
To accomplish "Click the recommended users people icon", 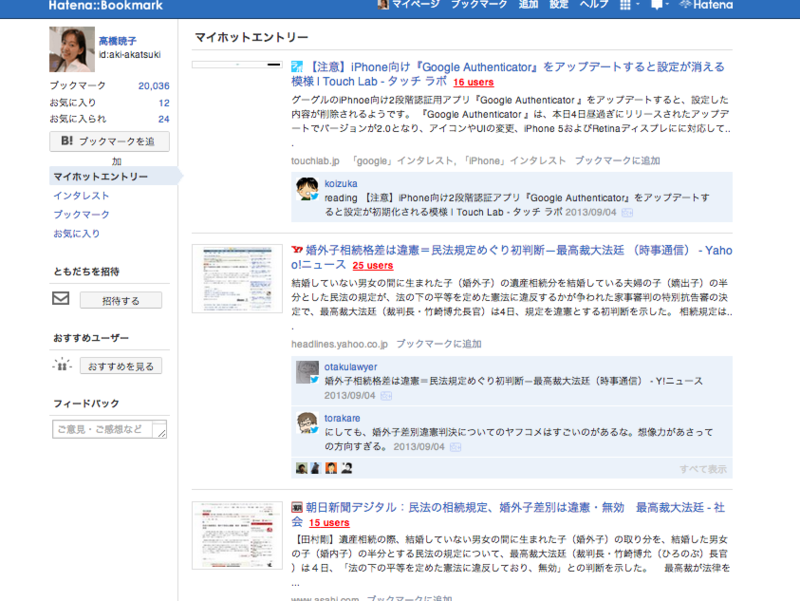I will (62, 364).
